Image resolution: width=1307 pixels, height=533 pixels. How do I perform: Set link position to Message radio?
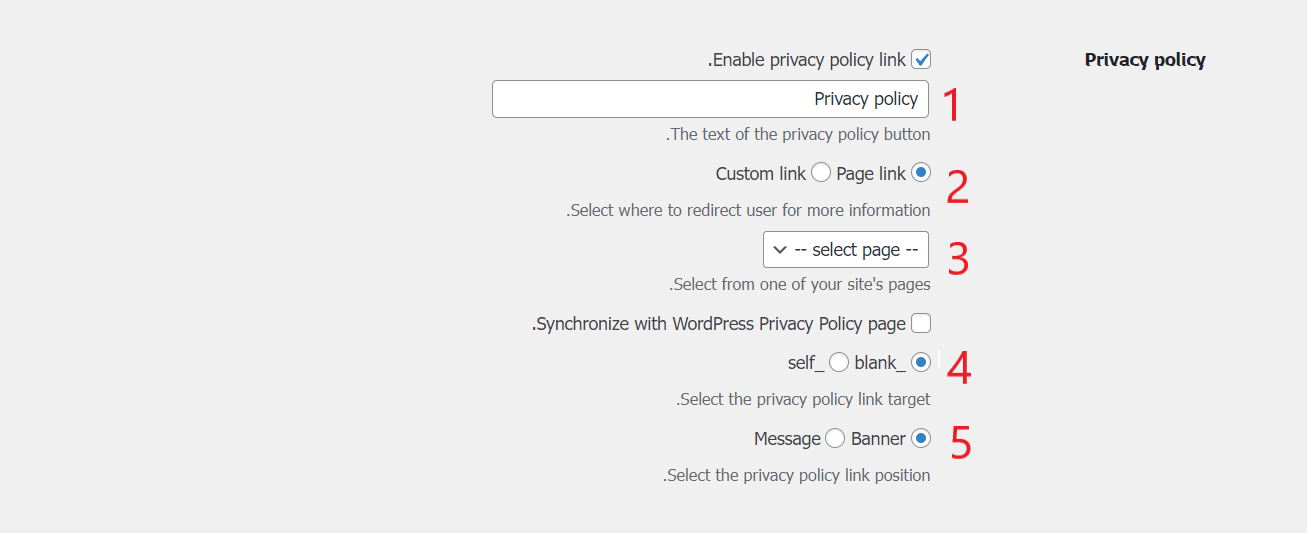[x=836, y=438]
